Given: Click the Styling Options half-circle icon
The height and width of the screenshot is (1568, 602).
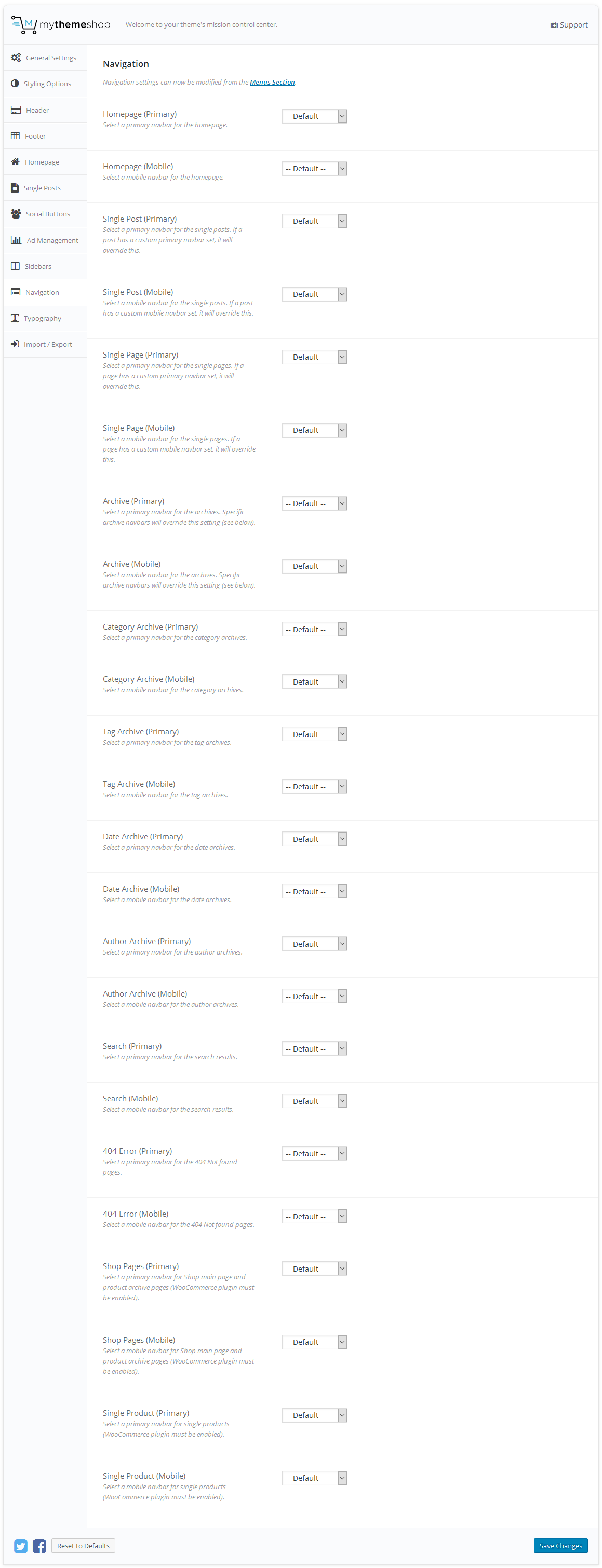Looking at the screenshot, I should point(15,84).
